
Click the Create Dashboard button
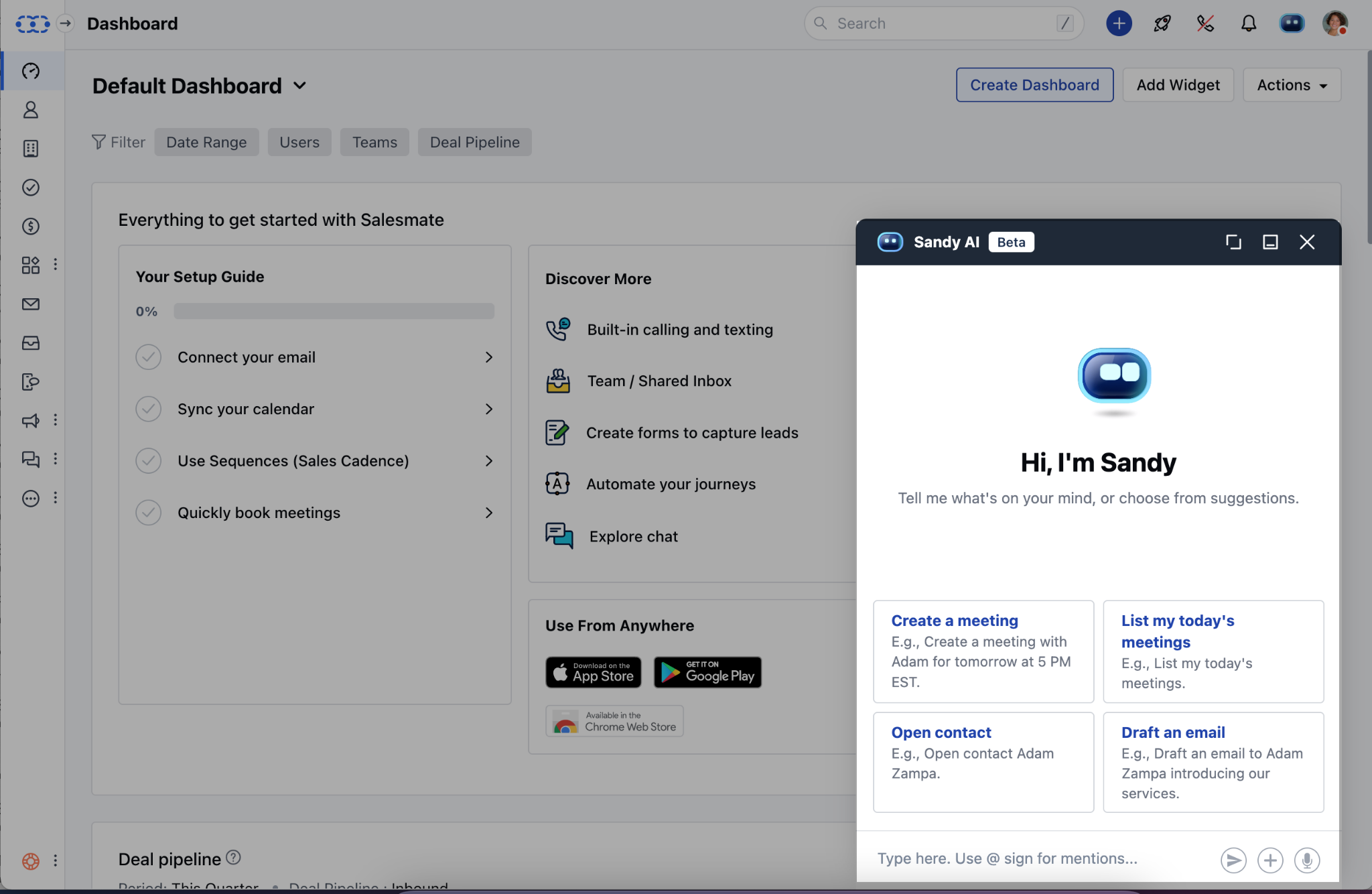click(x=1035, y=85)
